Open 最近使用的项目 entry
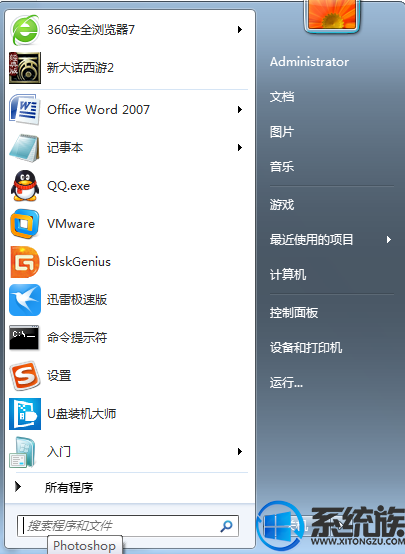The height and width of the screenshot is (554, 405). pos(311,240)
